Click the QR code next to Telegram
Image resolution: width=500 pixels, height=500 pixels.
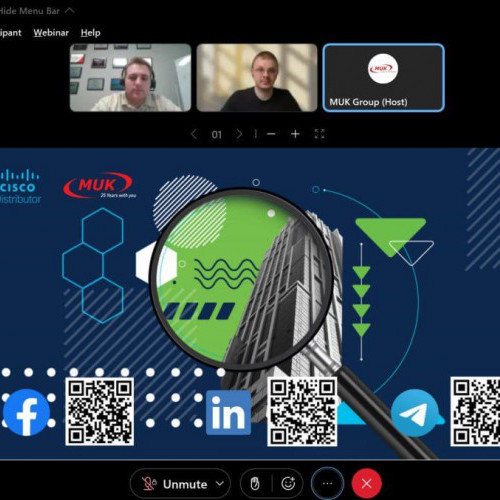pos(475,412)
